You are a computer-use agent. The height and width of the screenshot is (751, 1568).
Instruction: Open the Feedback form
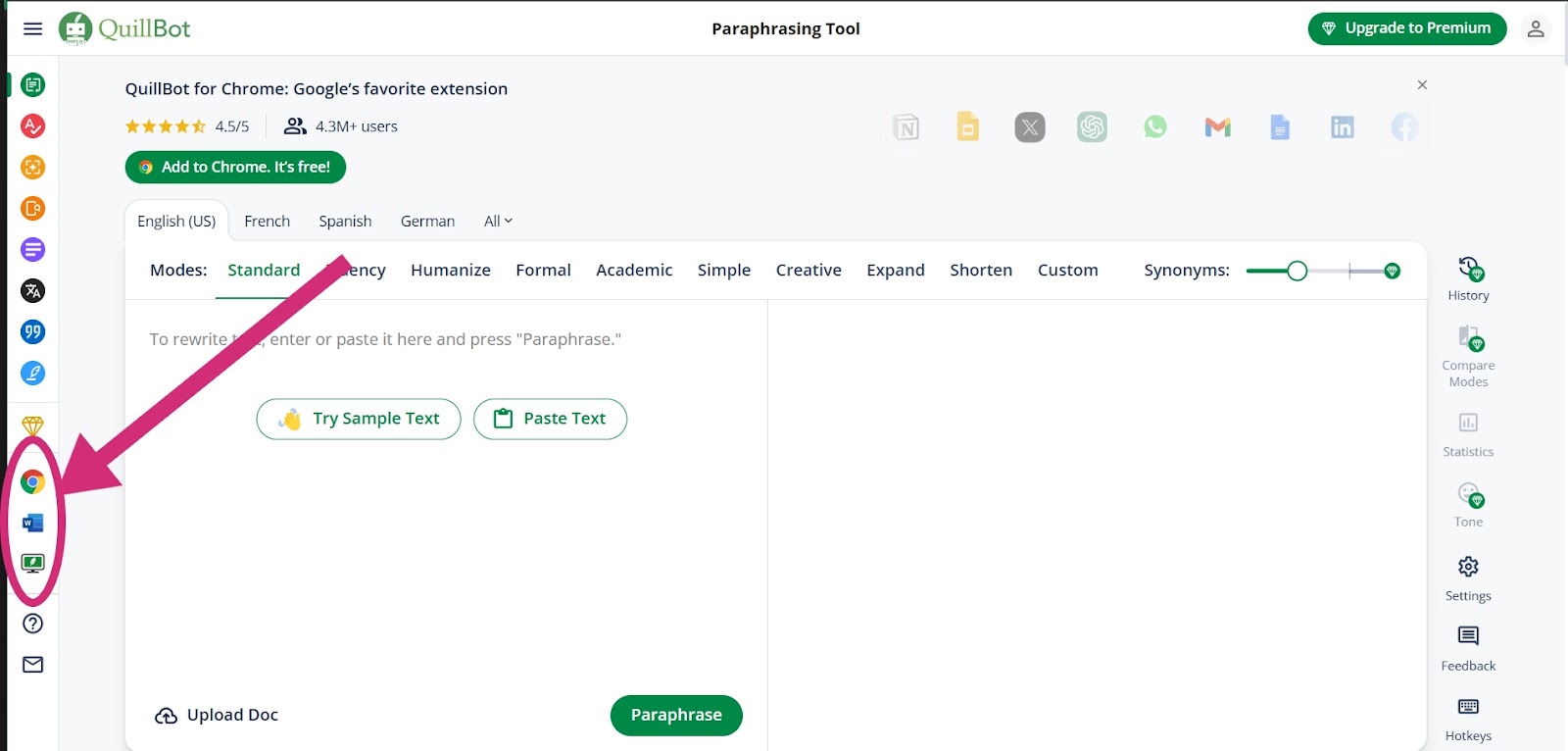(x=1468, y=650)
